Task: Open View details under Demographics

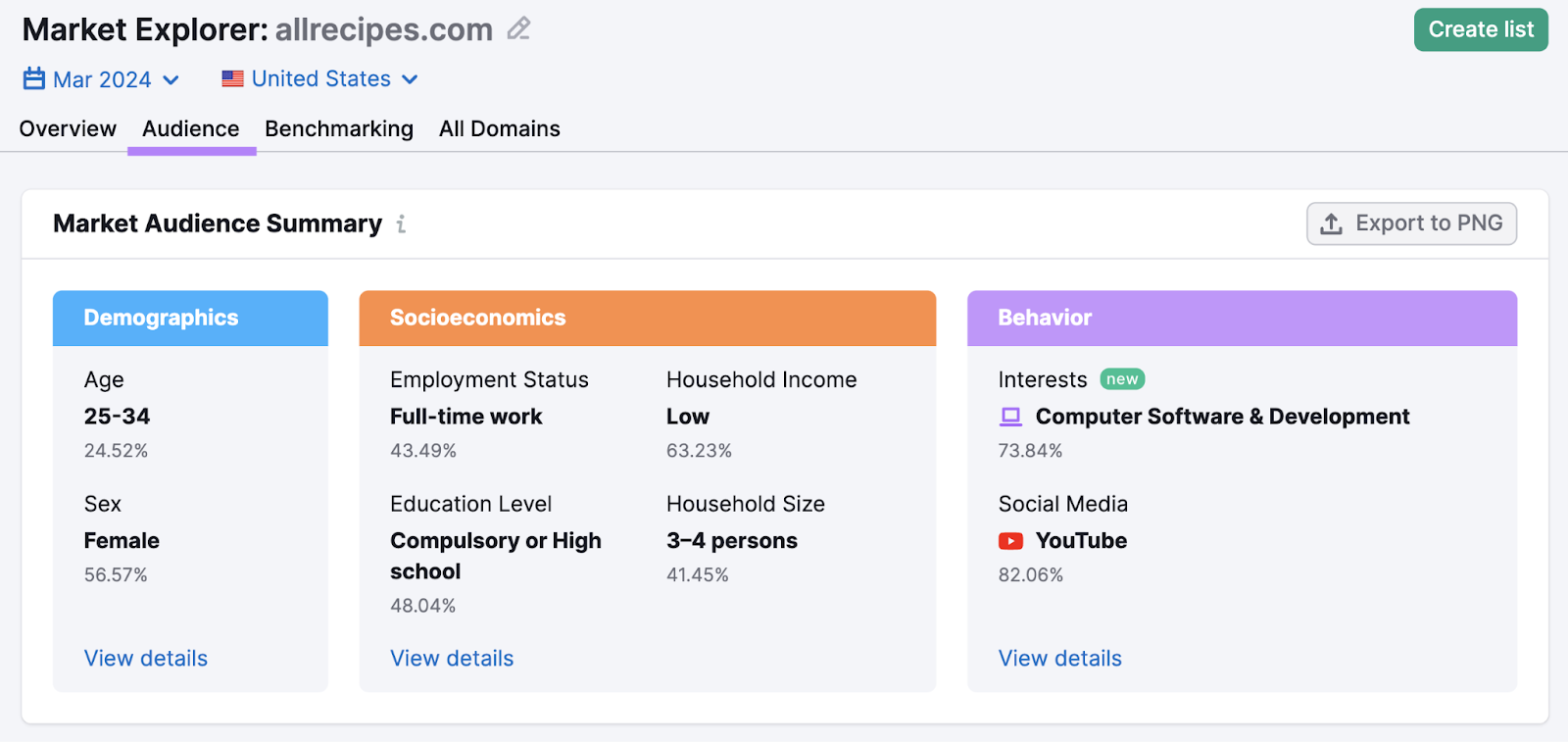Action: coord(146,659)
